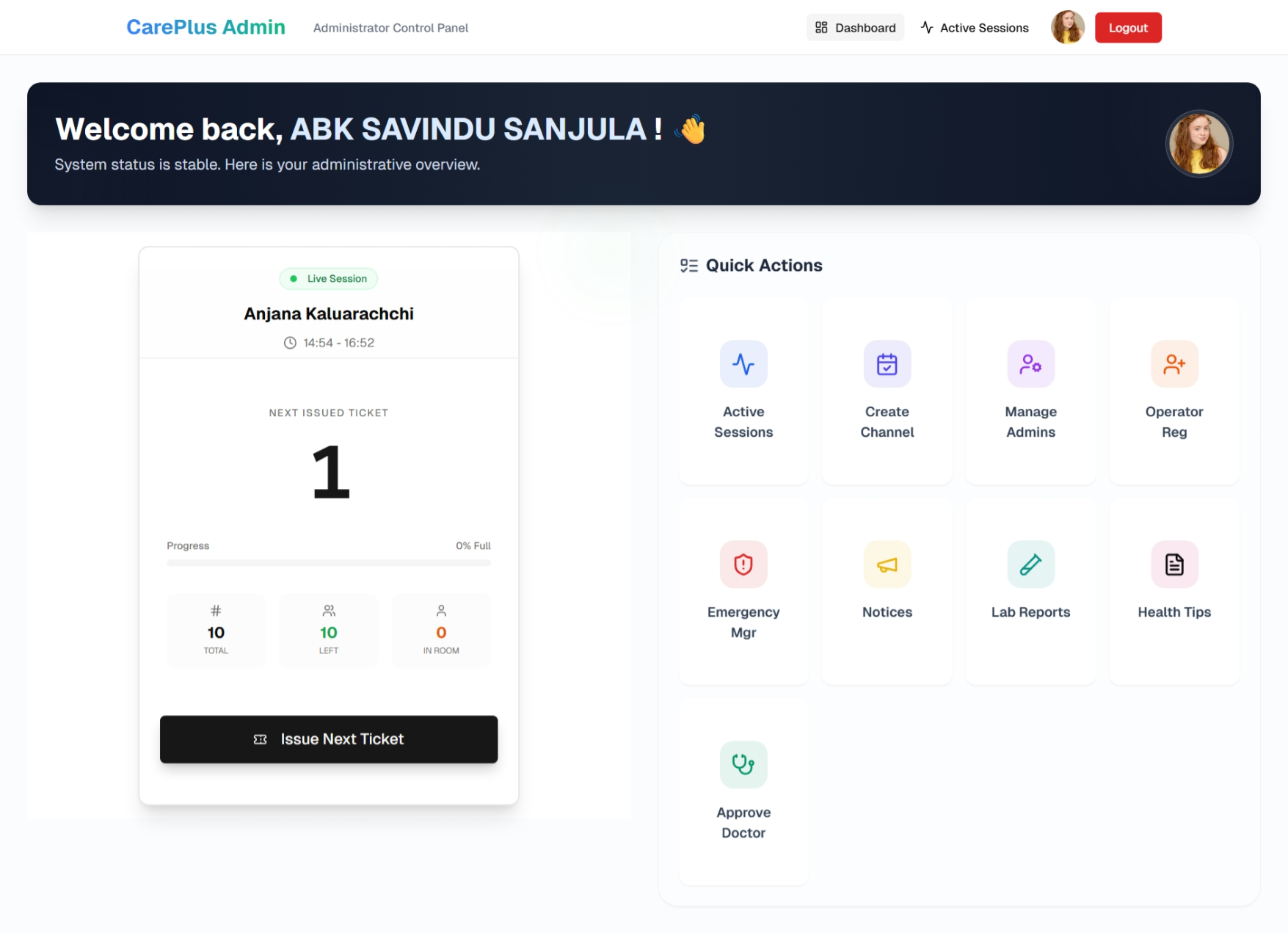Open the admin profile avatar in navbar

(1068, 27)
